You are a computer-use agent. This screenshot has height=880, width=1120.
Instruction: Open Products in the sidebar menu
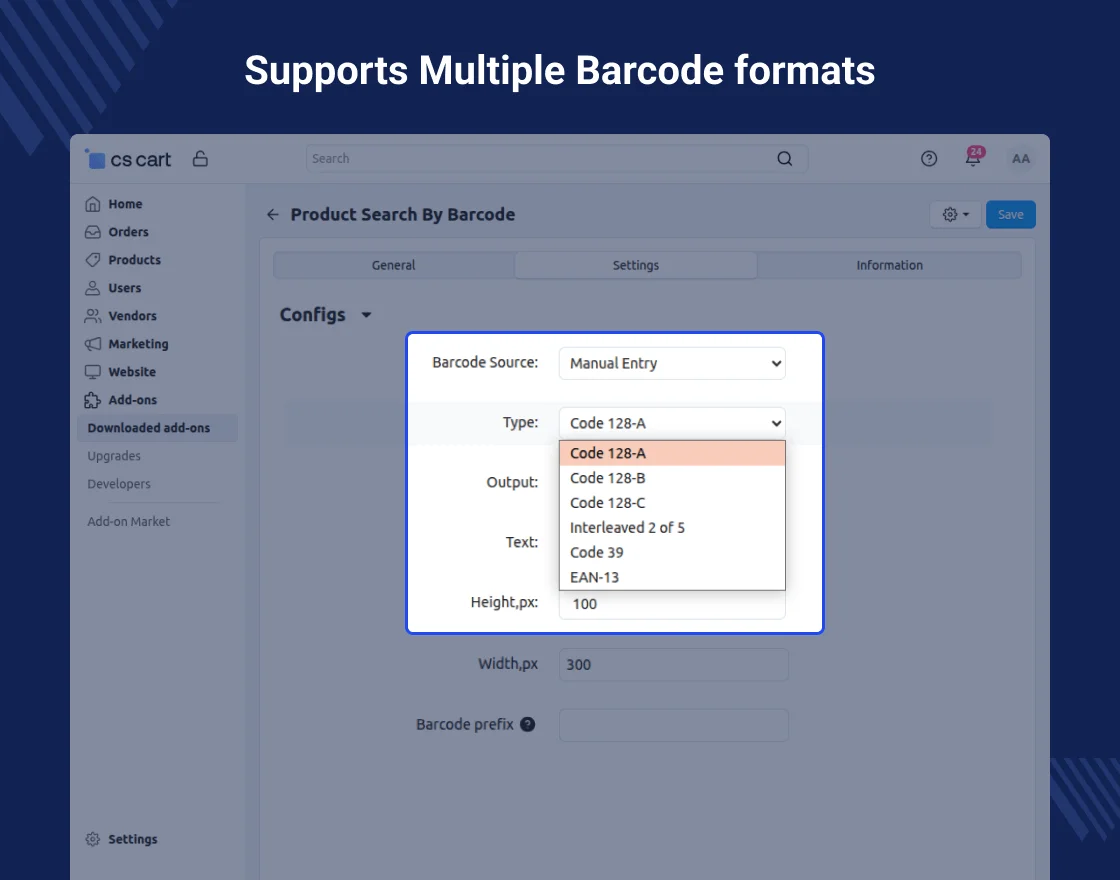point(134,259)
